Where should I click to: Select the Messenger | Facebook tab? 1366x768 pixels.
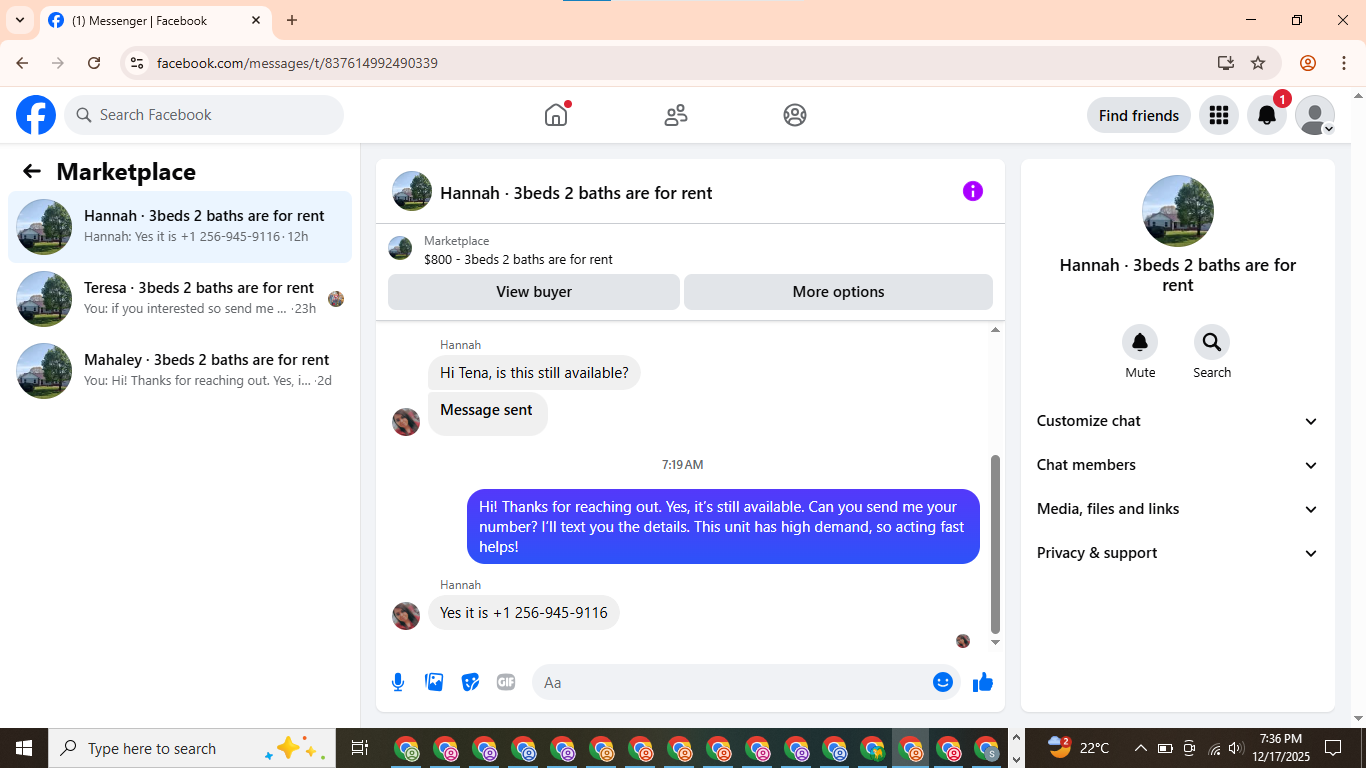[x=155, y=20]
